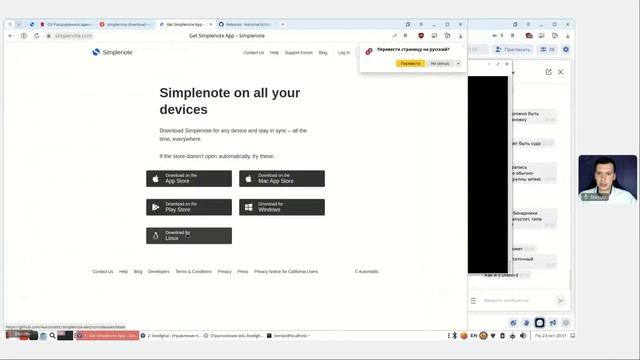The height and width of the screenshot is (360, 640).
Task: Open the Developers link in the footer
Action: tap(159, 271)
